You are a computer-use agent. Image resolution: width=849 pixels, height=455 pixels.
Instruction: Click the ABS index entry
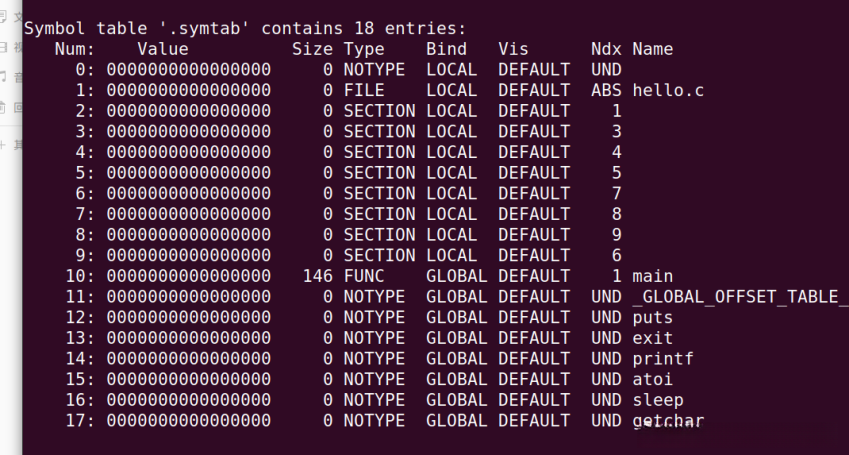pos(606,90)
